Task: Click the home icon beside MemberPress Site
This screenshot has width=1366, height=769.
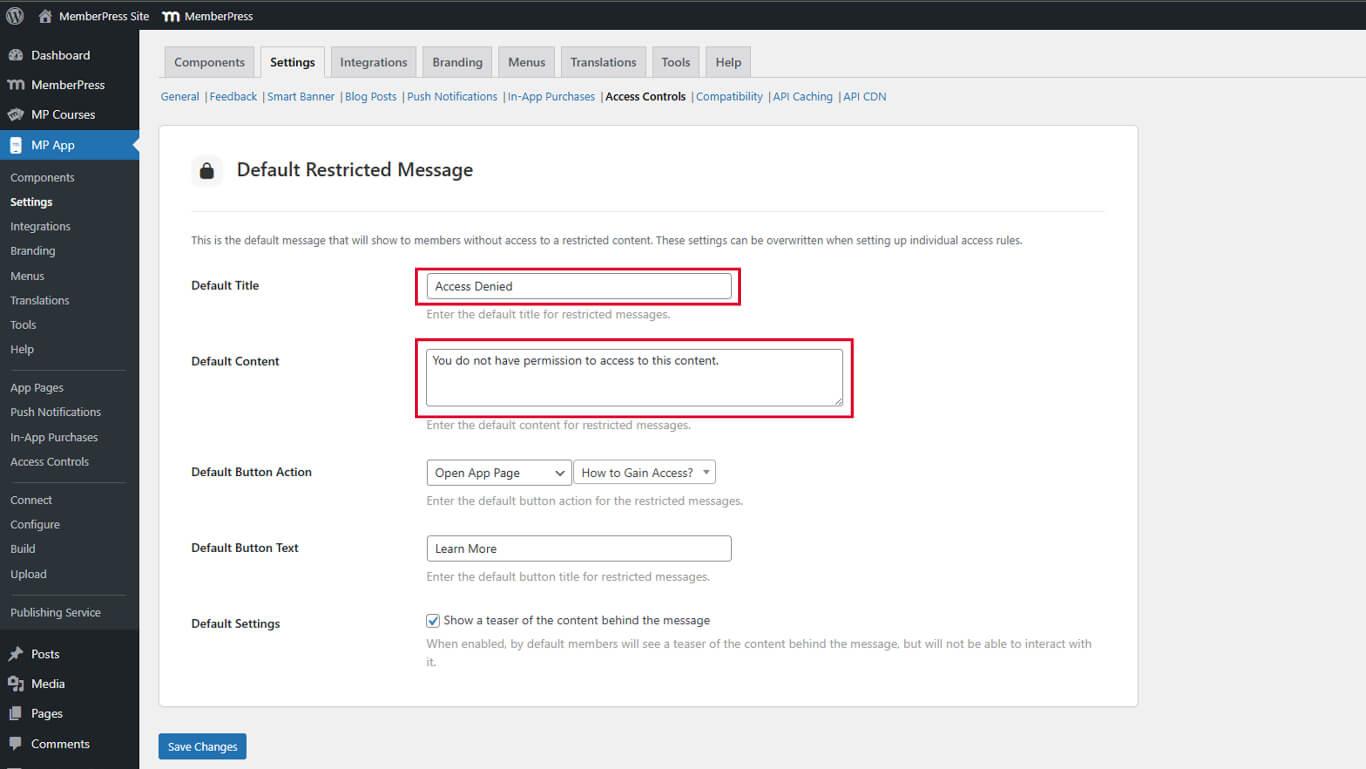Action: point(45,16)
